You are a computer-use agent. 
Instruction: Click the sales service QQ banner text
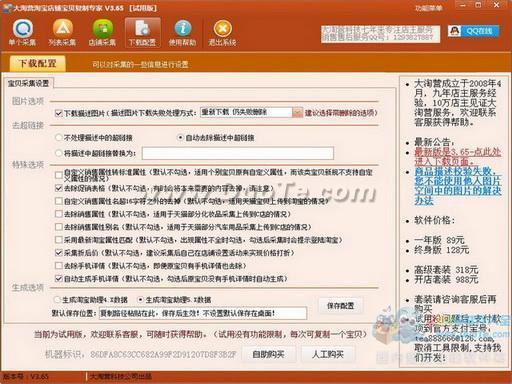coord(379,33)
